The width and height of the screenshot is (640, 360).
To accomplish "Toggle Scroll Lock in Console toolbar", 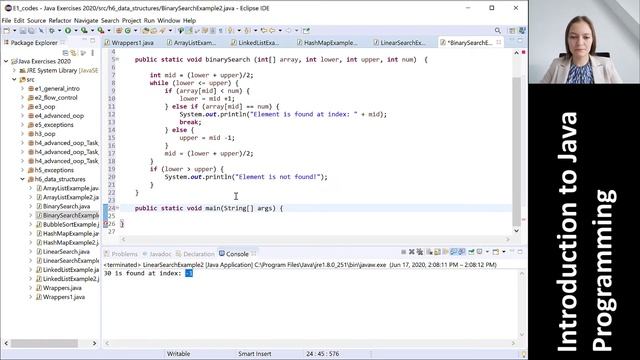I will (x=438, y=252).
